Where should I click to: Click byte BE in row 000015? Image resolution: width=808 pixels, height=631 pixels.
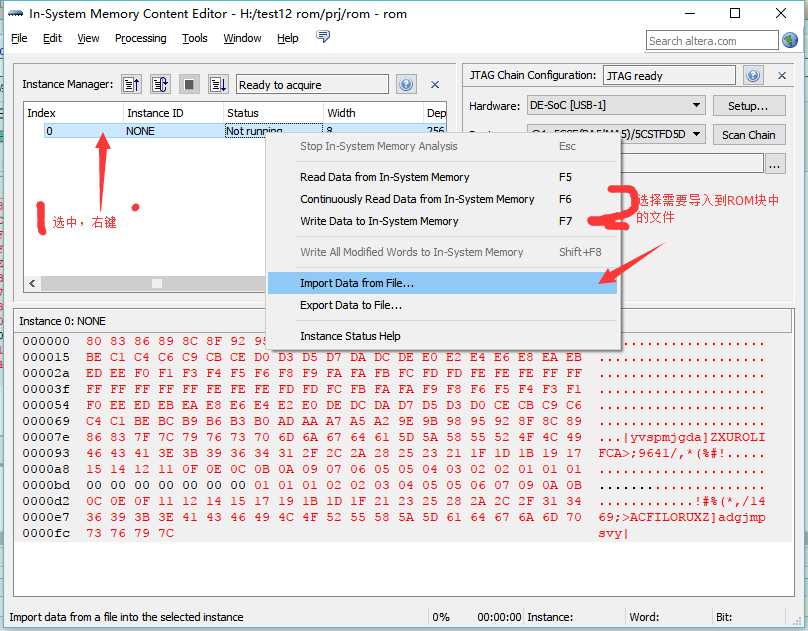pyautogui.click(x=94, y=357)
